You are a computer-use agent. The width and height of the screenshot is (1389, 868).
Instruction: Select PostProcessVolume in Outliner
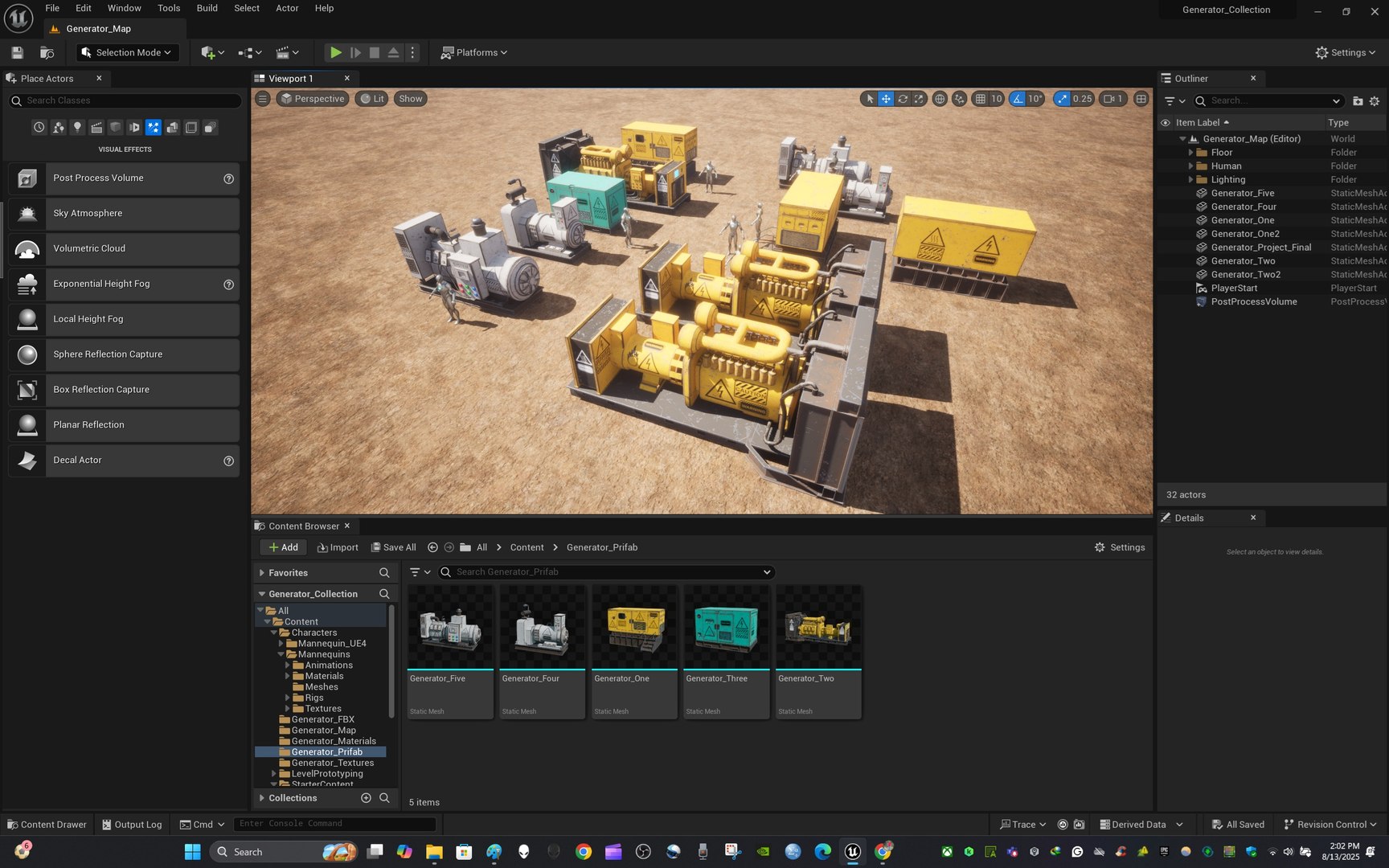coord(1253,302)
